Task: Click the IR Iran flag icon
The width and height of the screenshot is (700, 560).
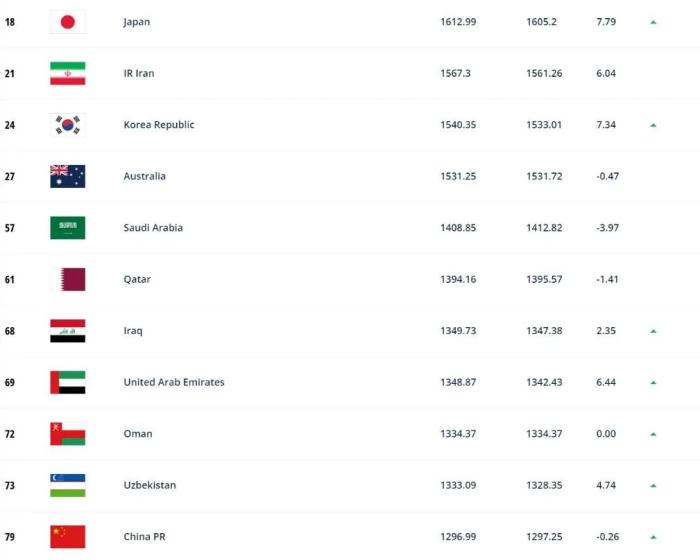Action: [68, 73]
